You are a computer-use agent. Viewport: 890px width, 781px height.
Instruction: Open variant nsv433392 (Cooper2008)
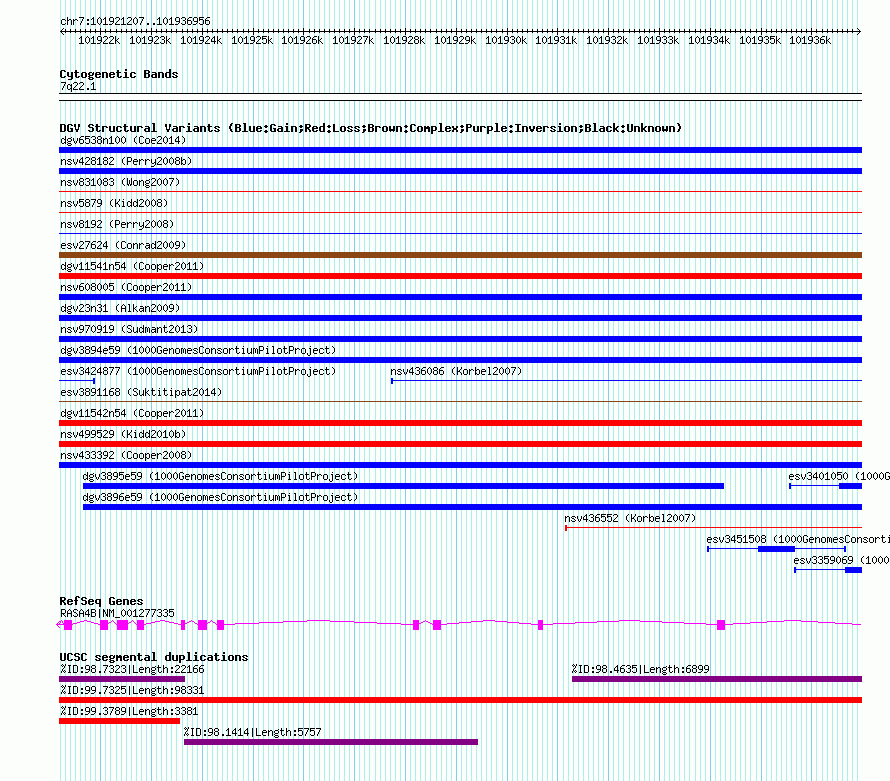[126, 455]
